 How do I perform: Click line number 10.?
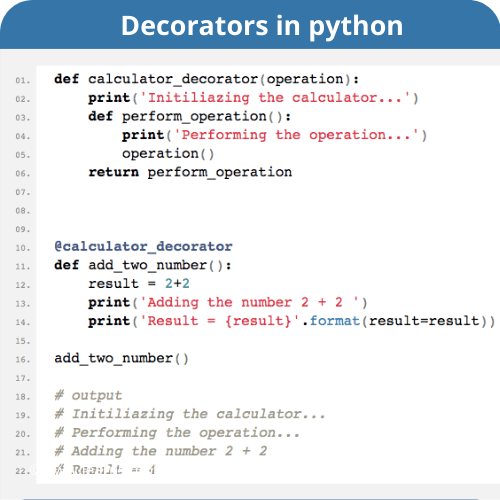pos(23,248)
